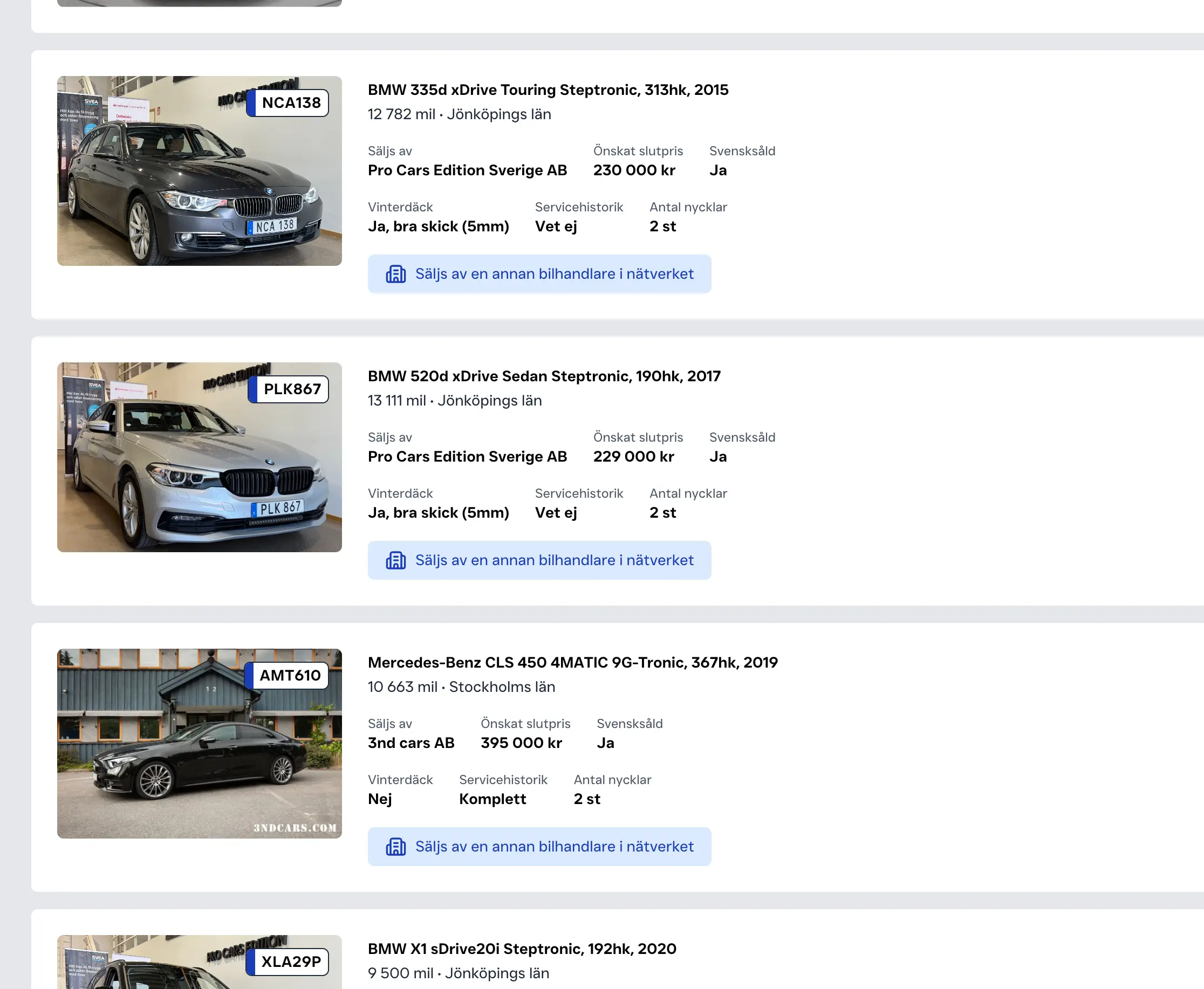Open BMW X1 sDrive20i listing title
The width and height of the screenshot is (1204, 989).
[522, 949]
